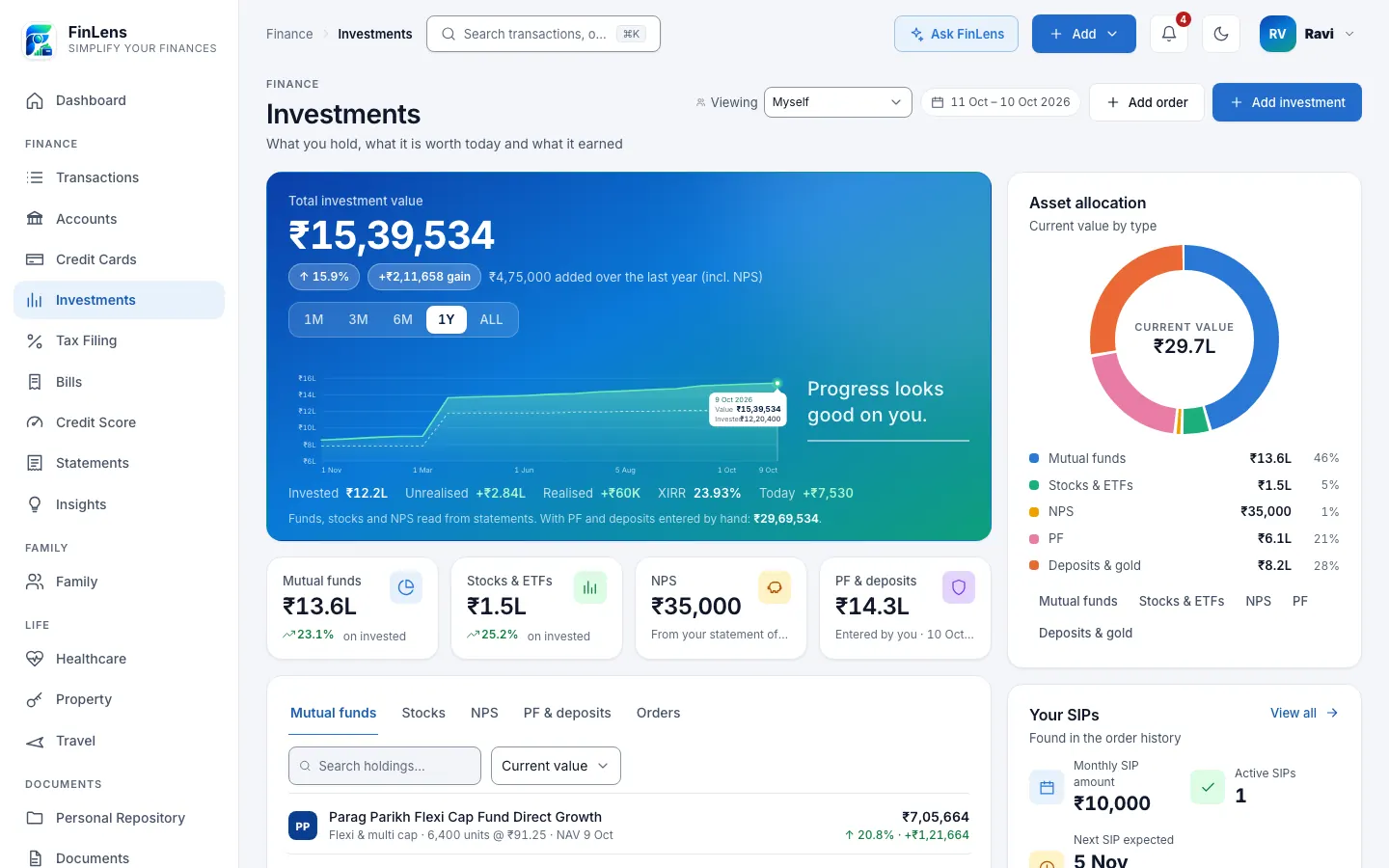Screen dimensions: 1389x868
Task: Open Insights in the sidebar
Action: (119, 504)
